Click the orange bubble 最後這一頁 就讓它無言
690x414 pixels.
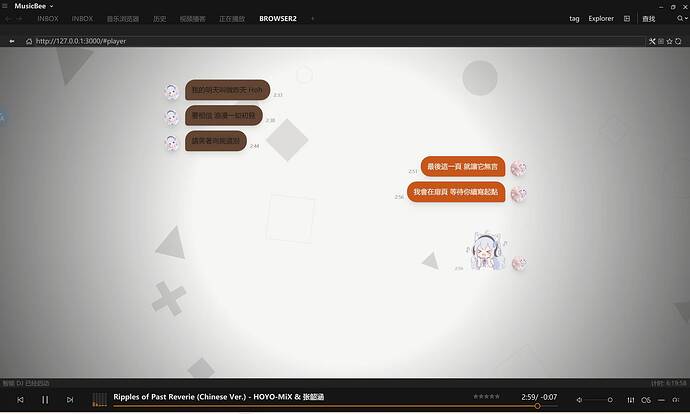(462, 166)
